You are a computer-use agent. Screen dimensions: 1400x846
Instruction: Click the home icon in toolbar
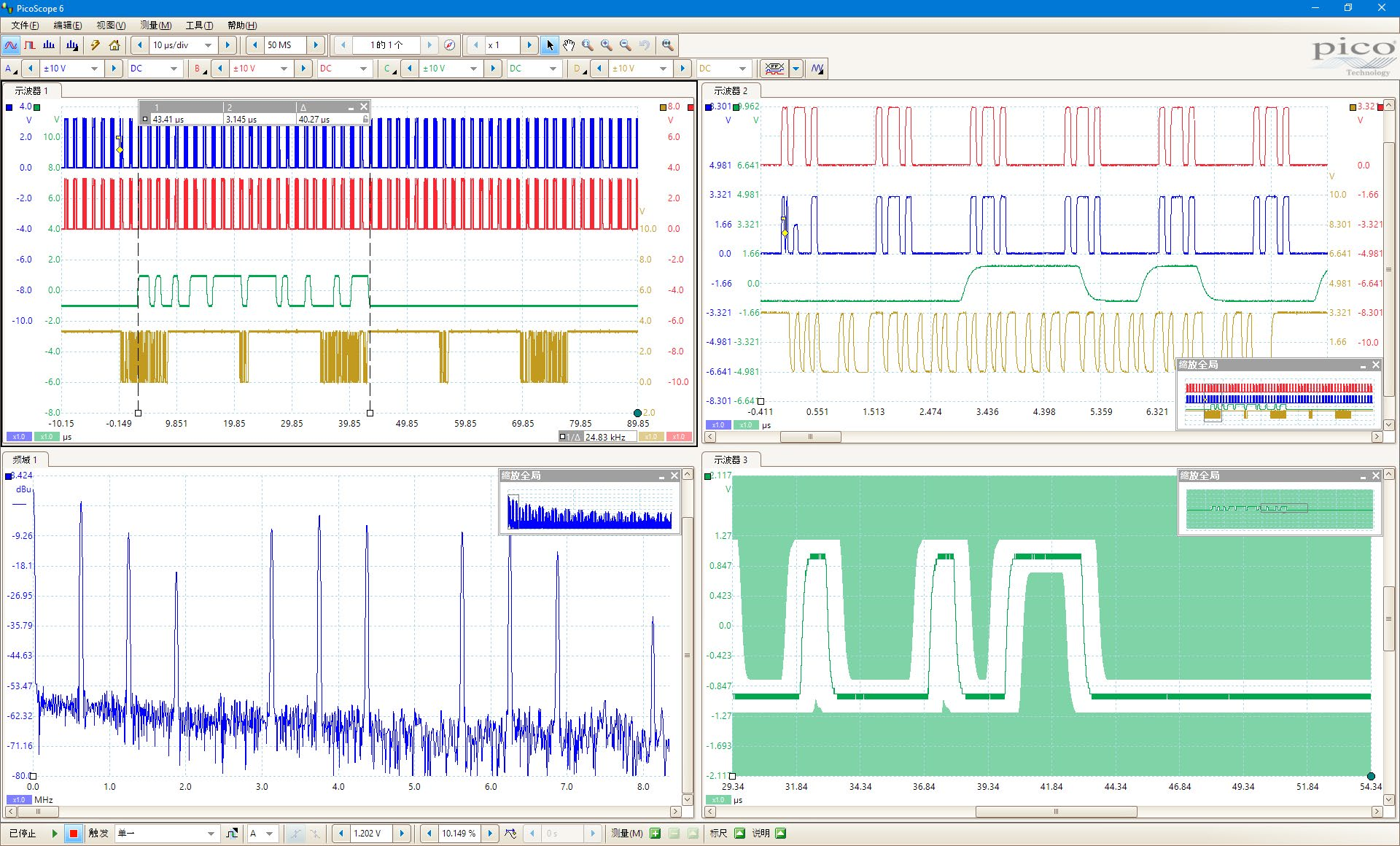[x=114, y=45]
